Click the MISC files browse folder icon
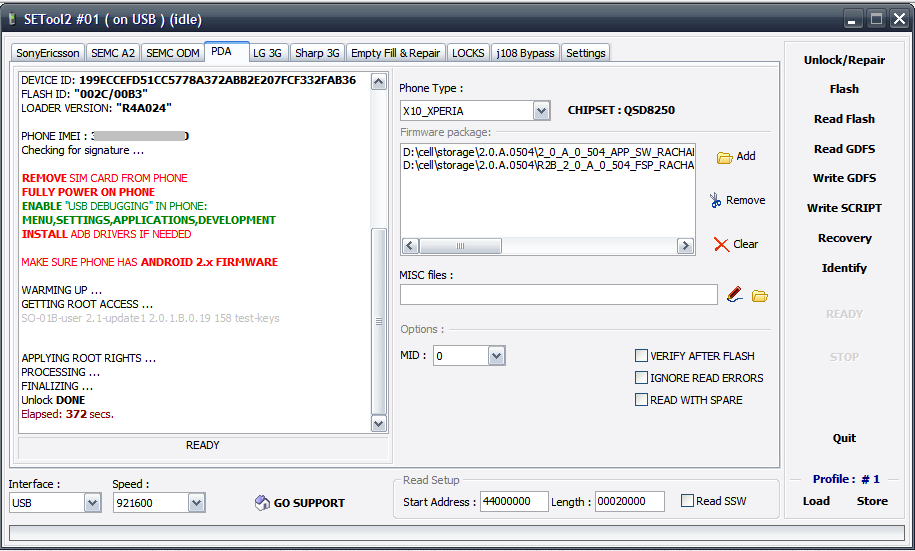Screen dimensions: 915x551 [x=759, y=296]
